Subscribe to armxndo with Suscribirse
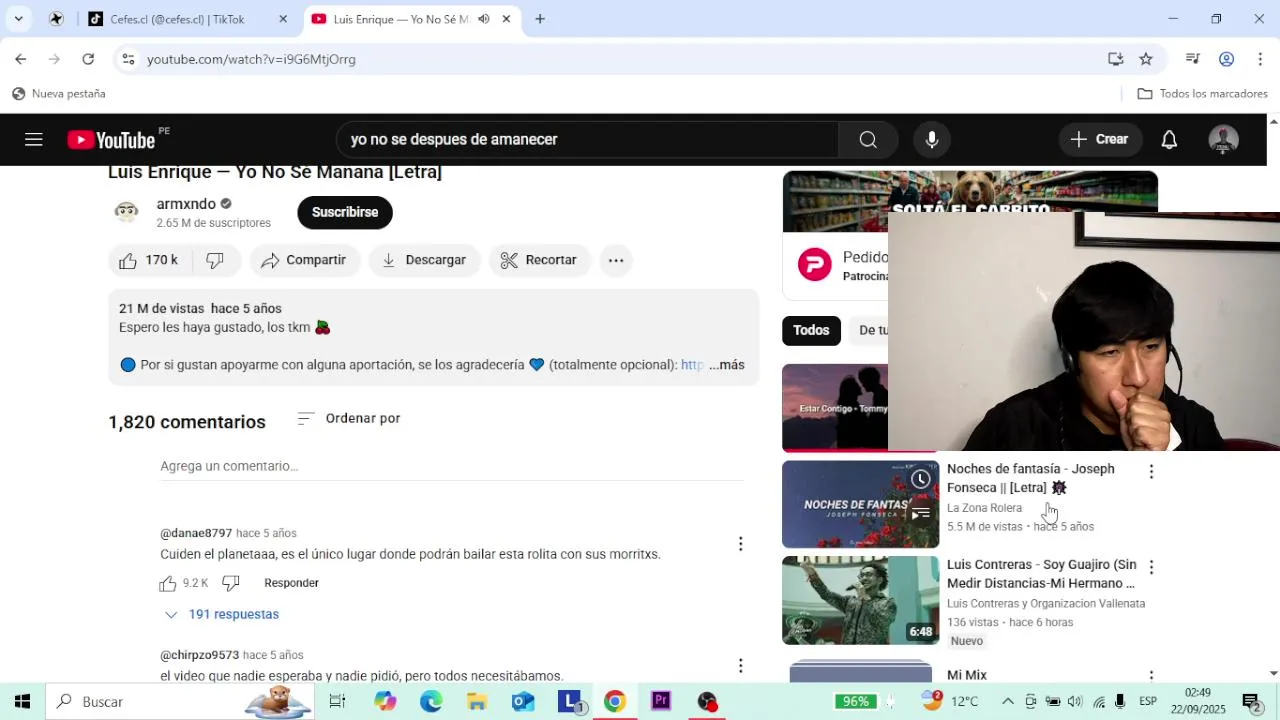Screen dimensions: 1280x720 tap(345, 212)
